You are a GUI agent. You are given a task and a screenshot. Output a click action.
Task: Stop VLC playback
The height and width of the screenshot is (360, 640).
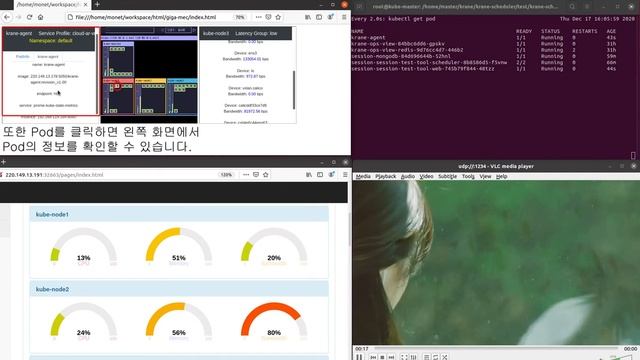(382, 357)
